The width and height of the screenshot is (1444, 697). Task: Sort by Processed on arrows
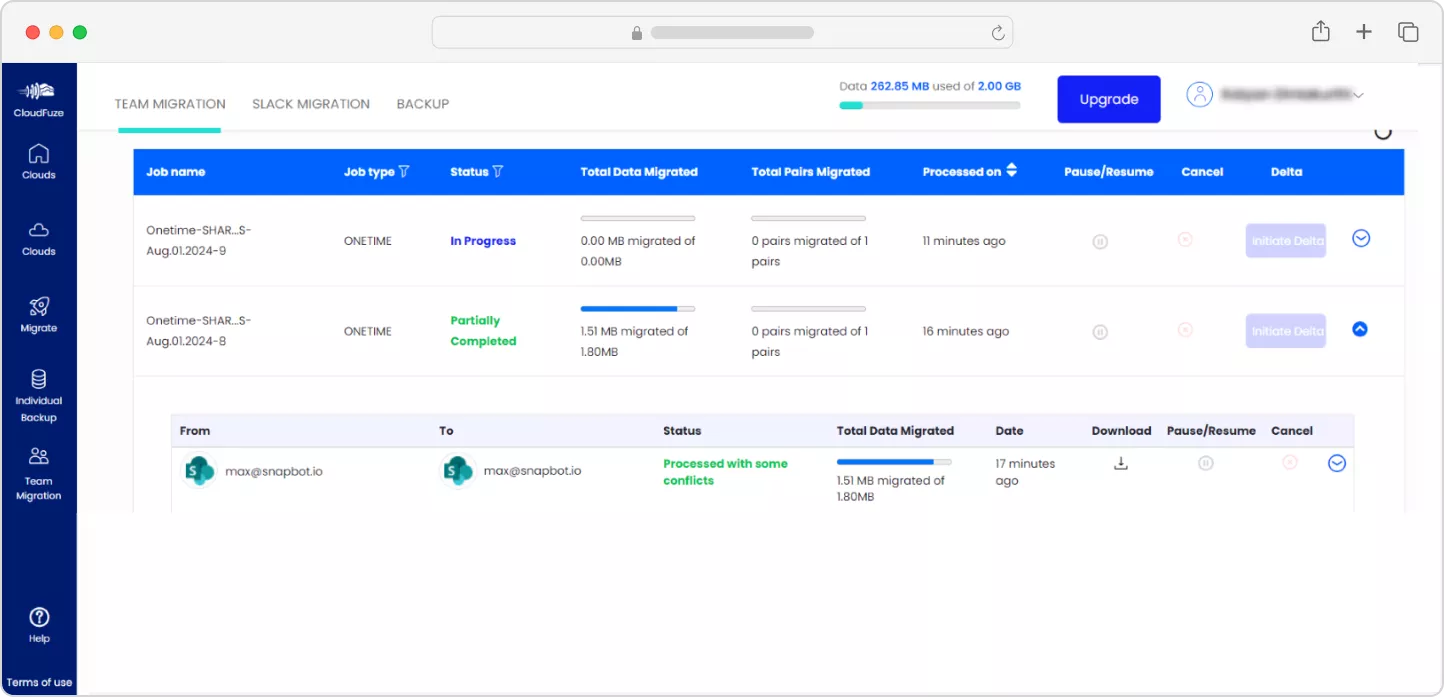[1011, 171]
